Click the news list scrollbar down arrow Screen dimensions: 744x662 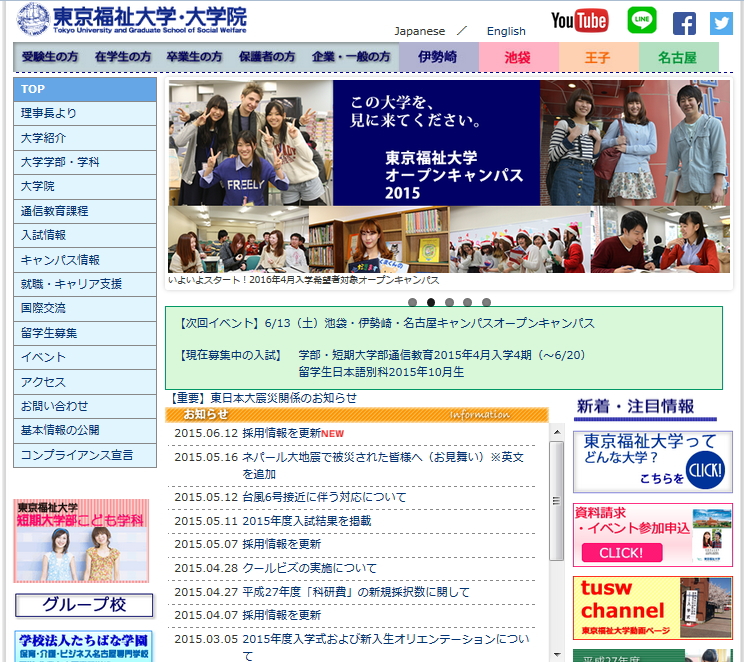[x=557, y=654]
